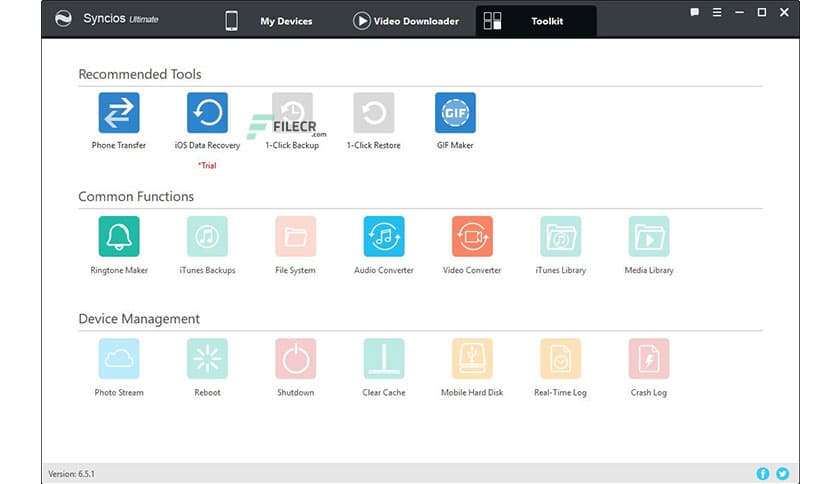Viewport: 836px width, 484px height.
Task: Minimize the Syncios window
Action: tap(739, 12)
